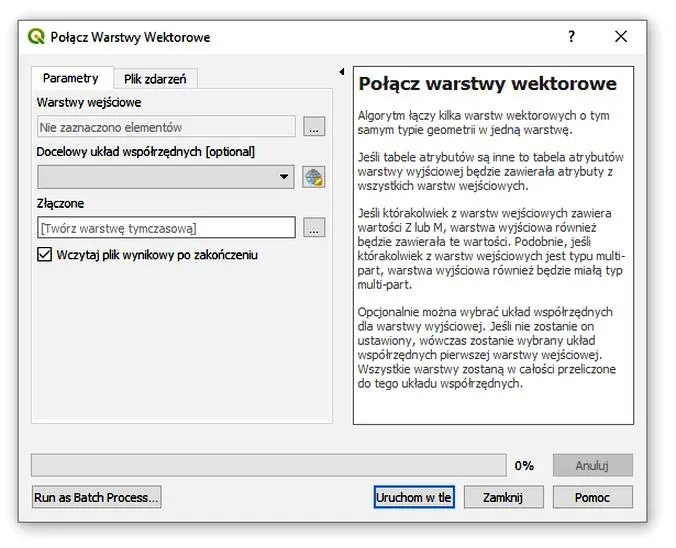Click the help description text panel
The height and width of the screenshot is (548, 676).
click(493, 245)
